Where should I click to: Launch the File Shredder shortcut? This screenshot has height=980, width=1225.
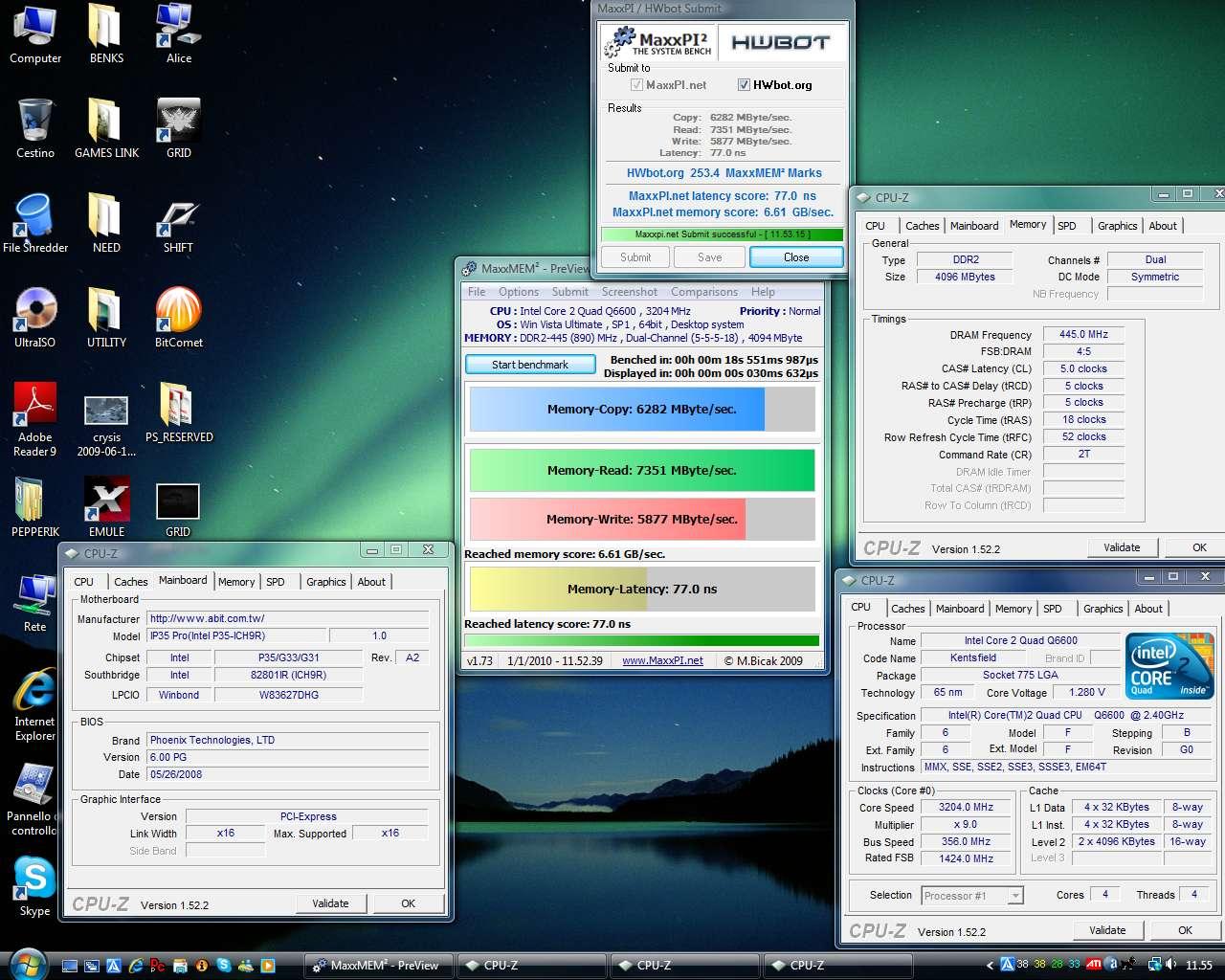(34, 223)
